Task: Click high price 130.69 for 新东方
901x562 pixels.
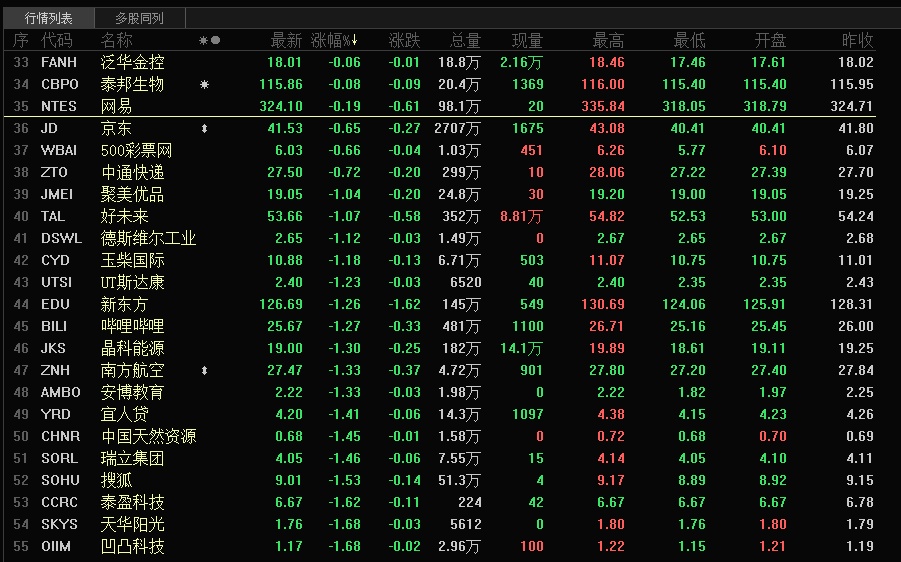Action: click(603, 305)
